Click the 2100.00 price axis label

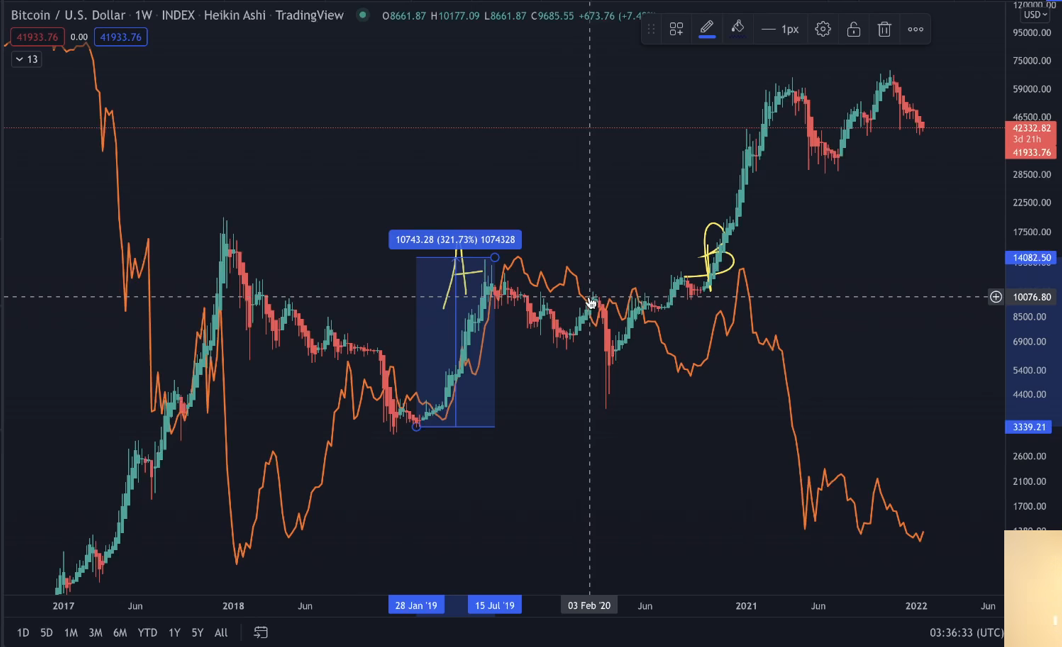pos(1029,481)
